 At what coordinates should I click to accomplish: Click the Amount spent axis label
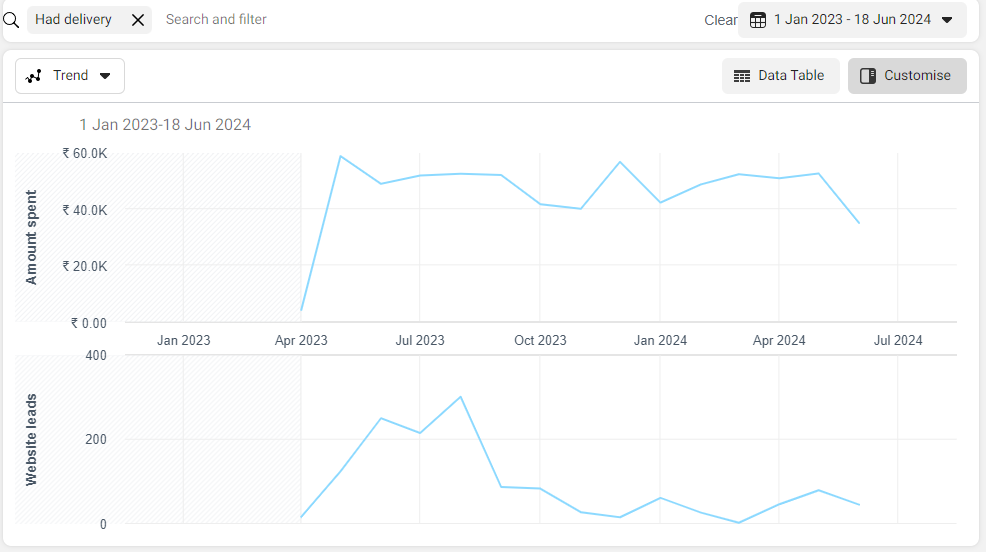point(31,237)
